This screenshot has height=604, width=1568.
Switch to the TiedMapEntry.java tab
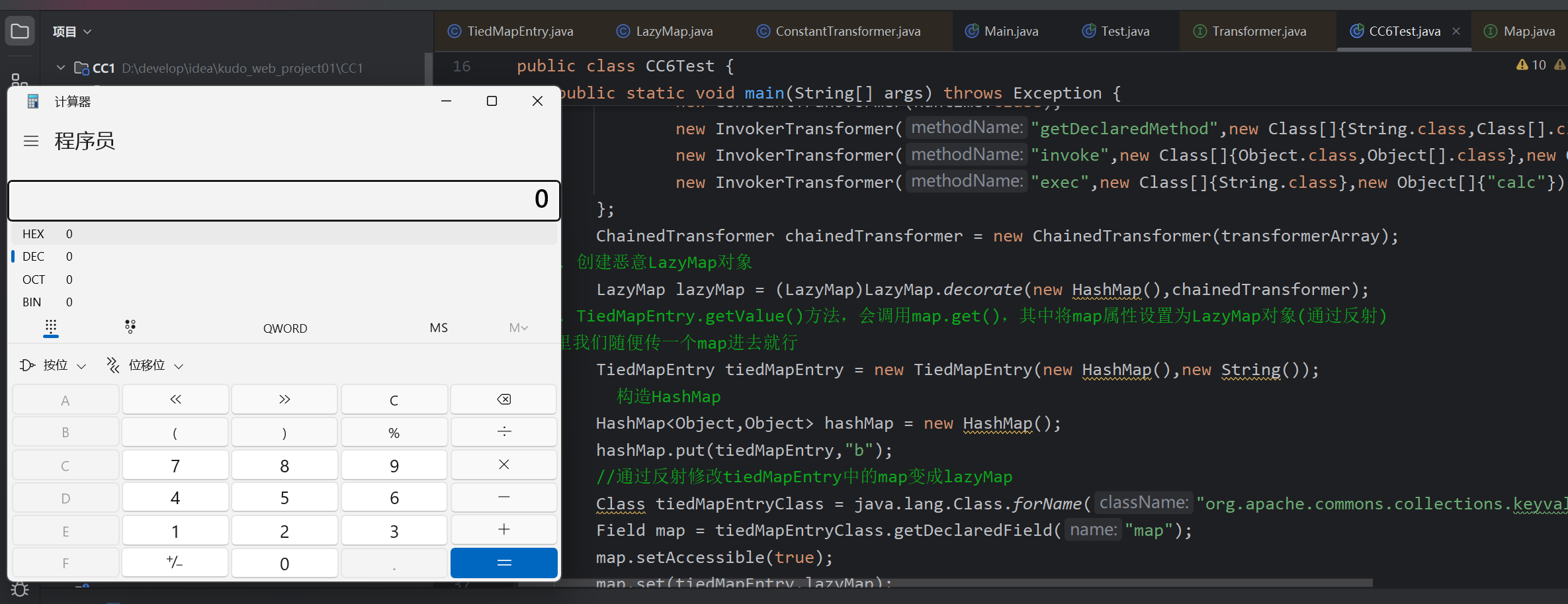click(511, 31)
